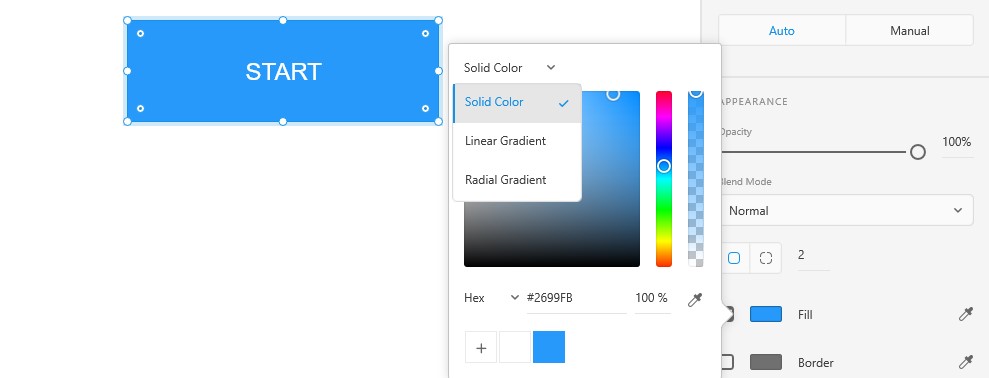Viewport: 989px width, 378px height.
Task: Click the top-left corner radius handle
Action: click(141, 33)
